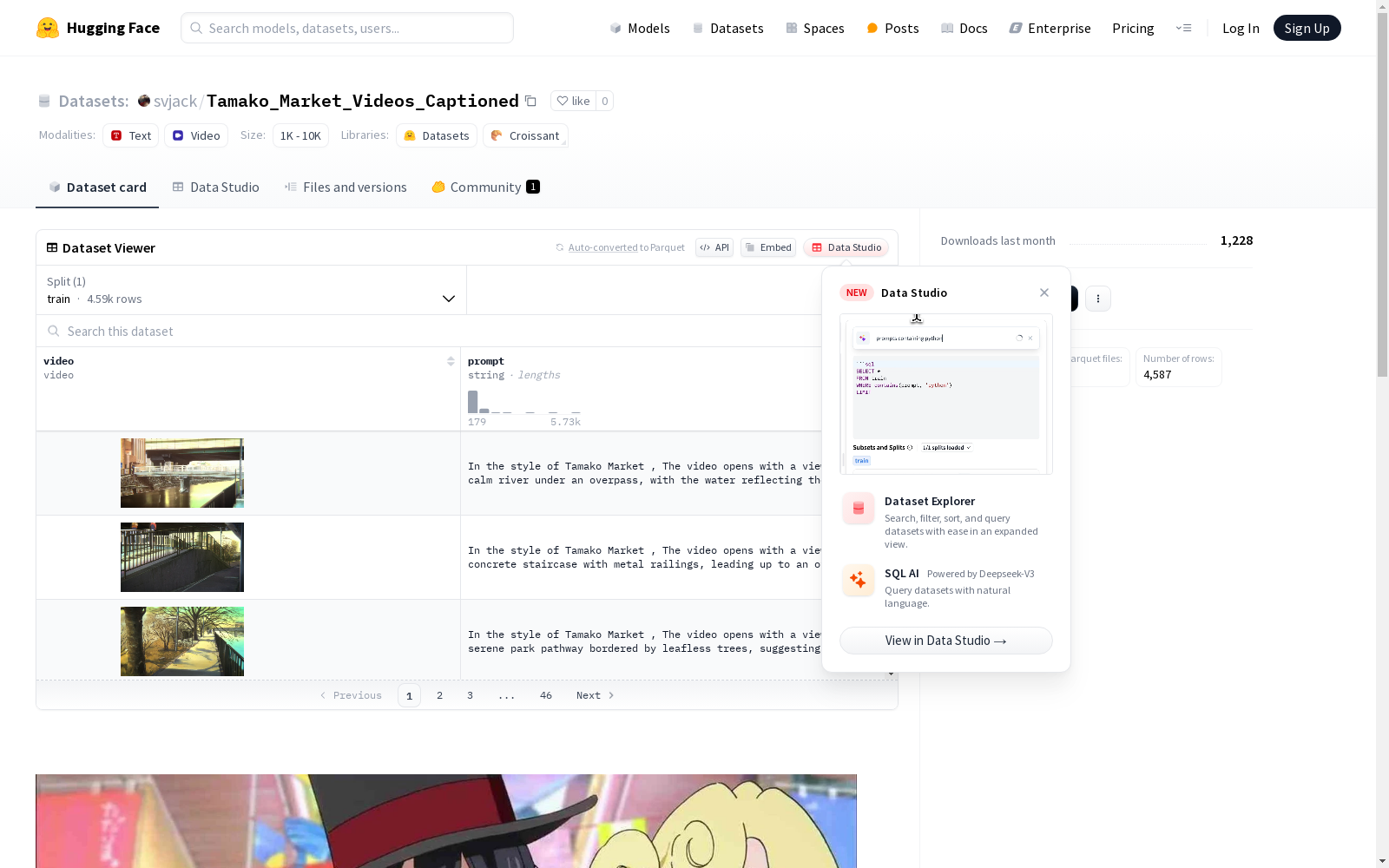1389x868 pixels.
Task: Focus the main search models field
Action: tap(347, 28)
